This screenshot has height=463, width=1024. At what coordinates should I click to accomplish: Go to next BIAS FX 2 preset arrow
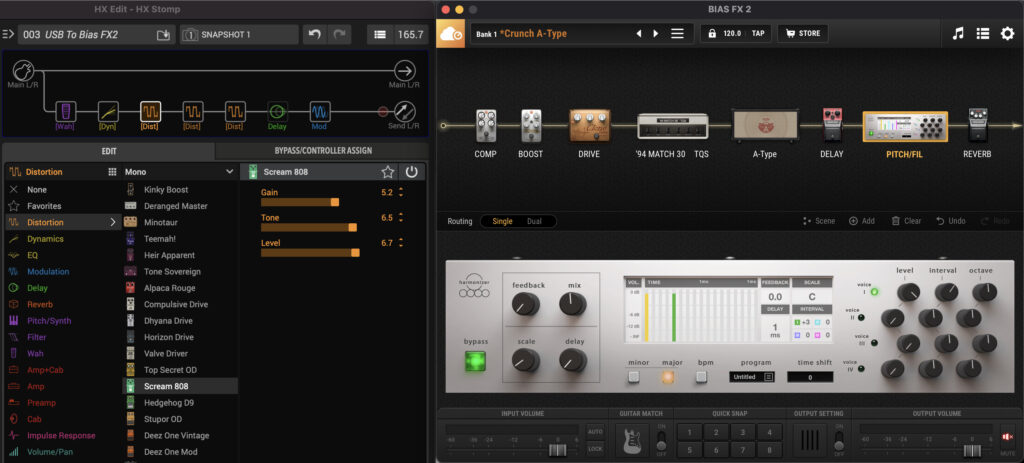tap(656, 34)
